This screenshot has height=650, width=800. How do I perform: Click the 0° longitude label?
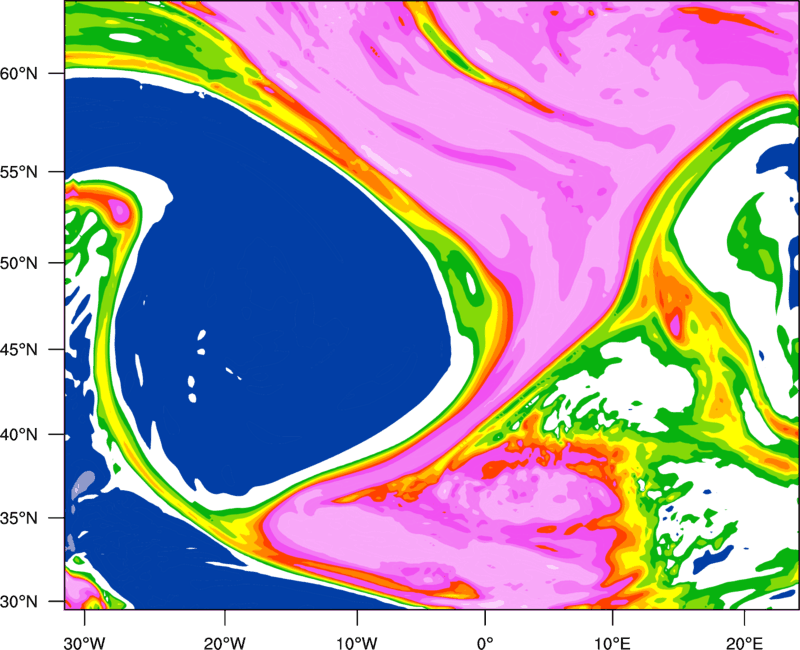click(x=485, y=643)
